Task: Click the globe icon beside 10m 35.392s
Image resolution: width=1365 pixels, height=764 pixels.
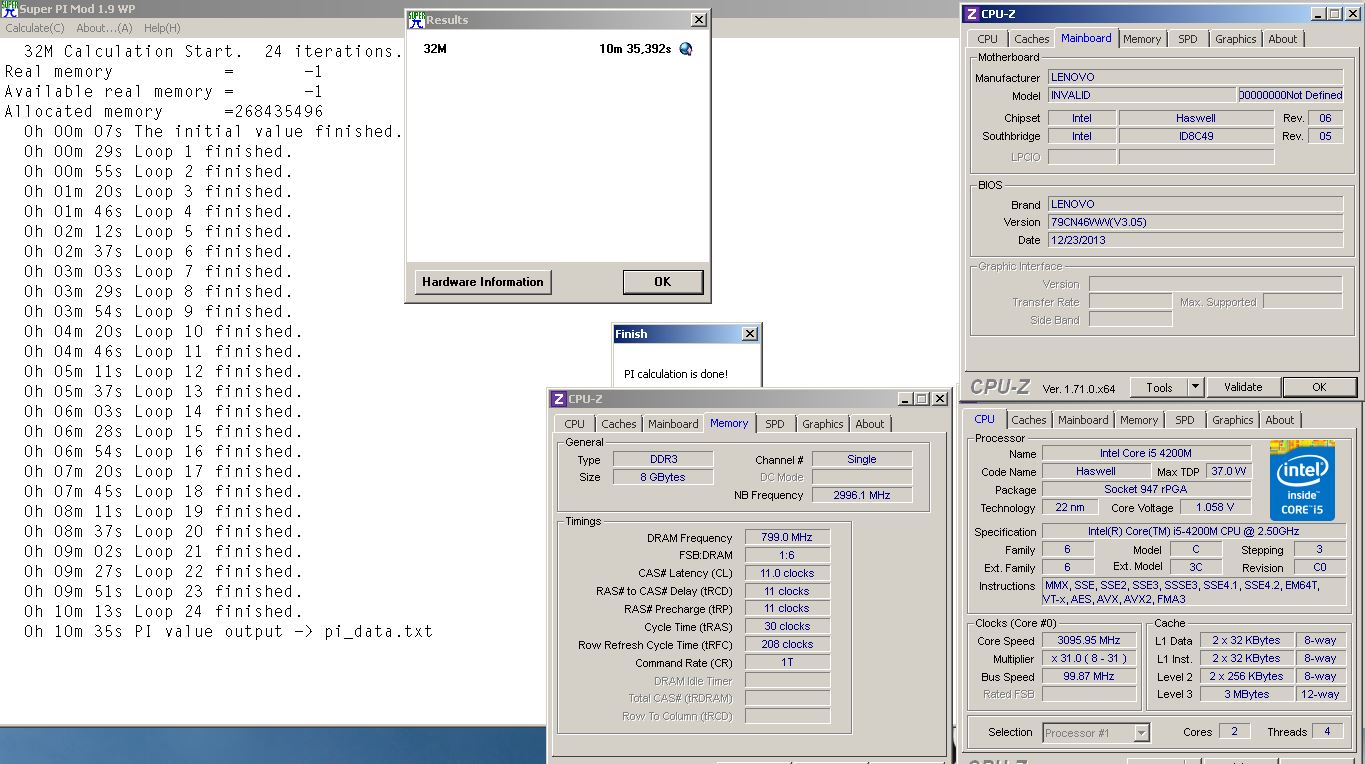Action: [x=686, y=49]
